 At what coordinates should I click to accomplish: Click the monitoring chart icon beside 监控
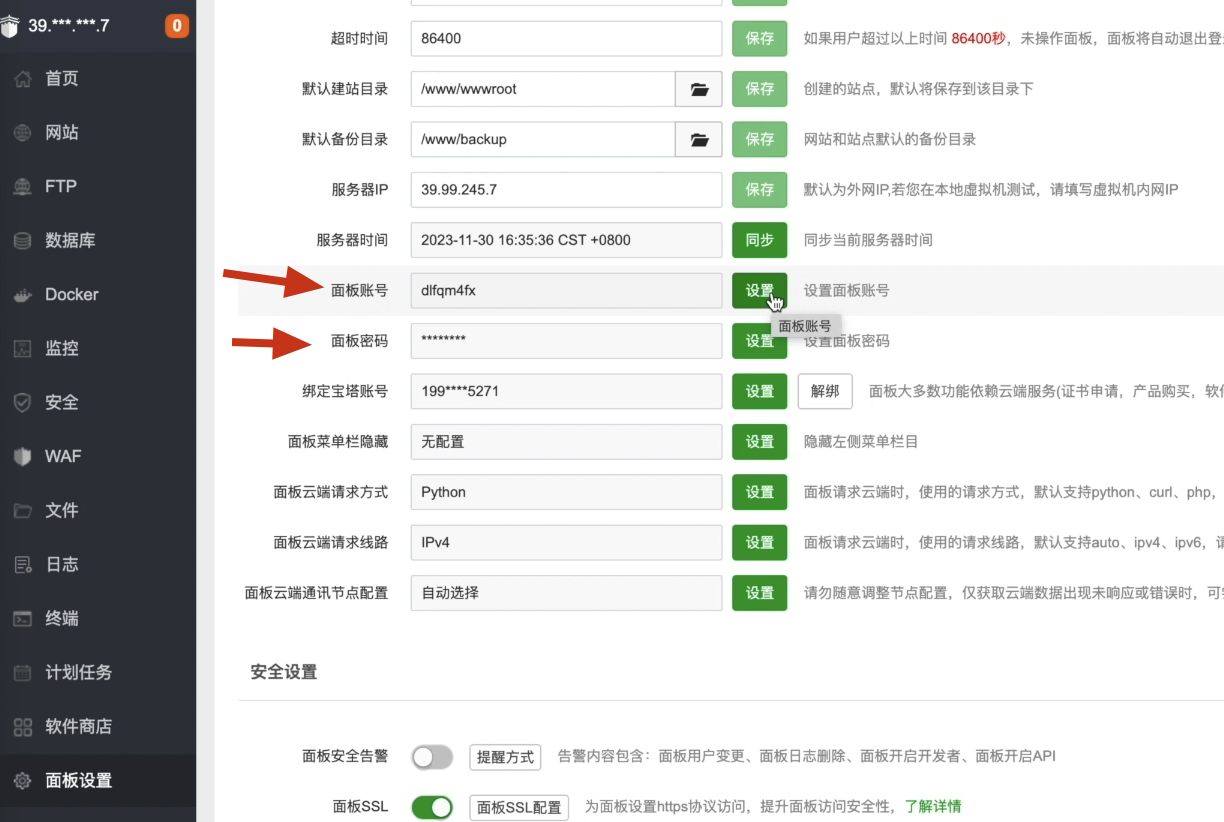click(x=22, y=348)
